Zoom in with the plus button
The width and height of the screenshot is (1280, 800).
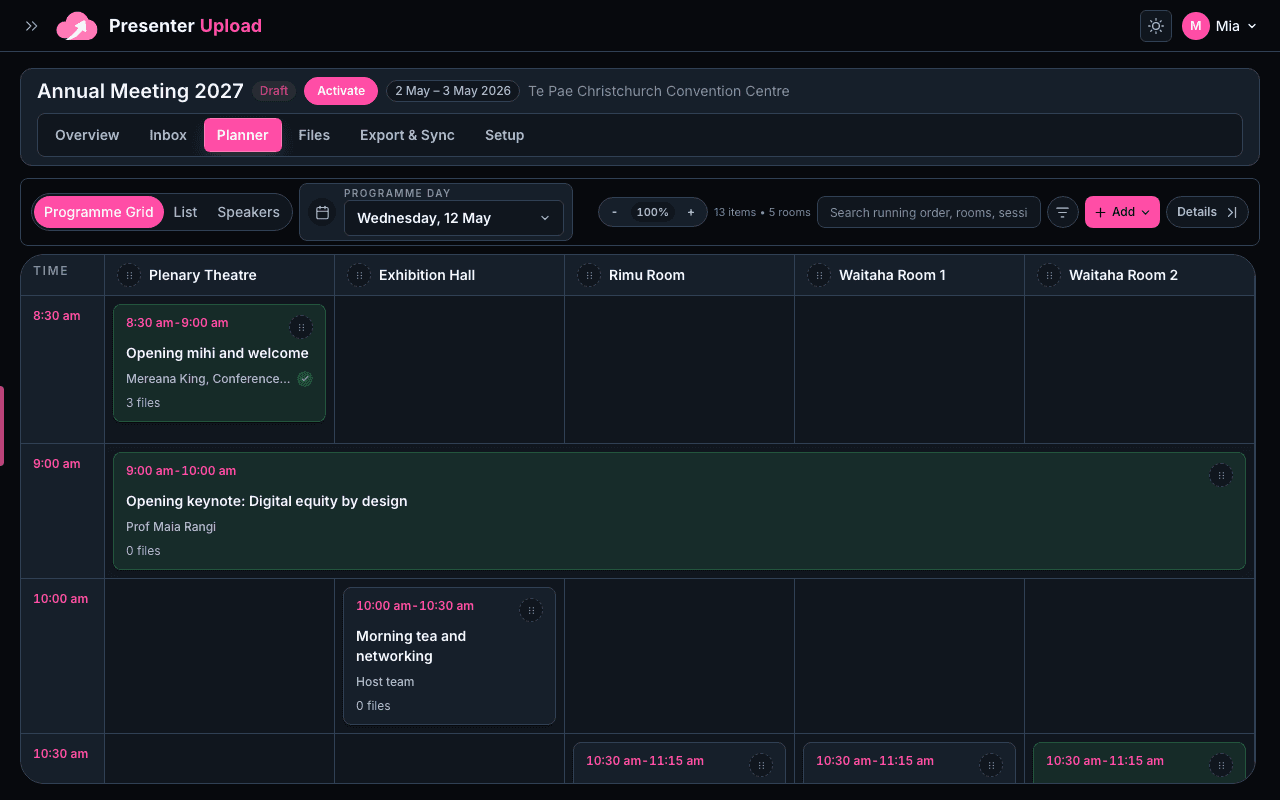[691, 212]
